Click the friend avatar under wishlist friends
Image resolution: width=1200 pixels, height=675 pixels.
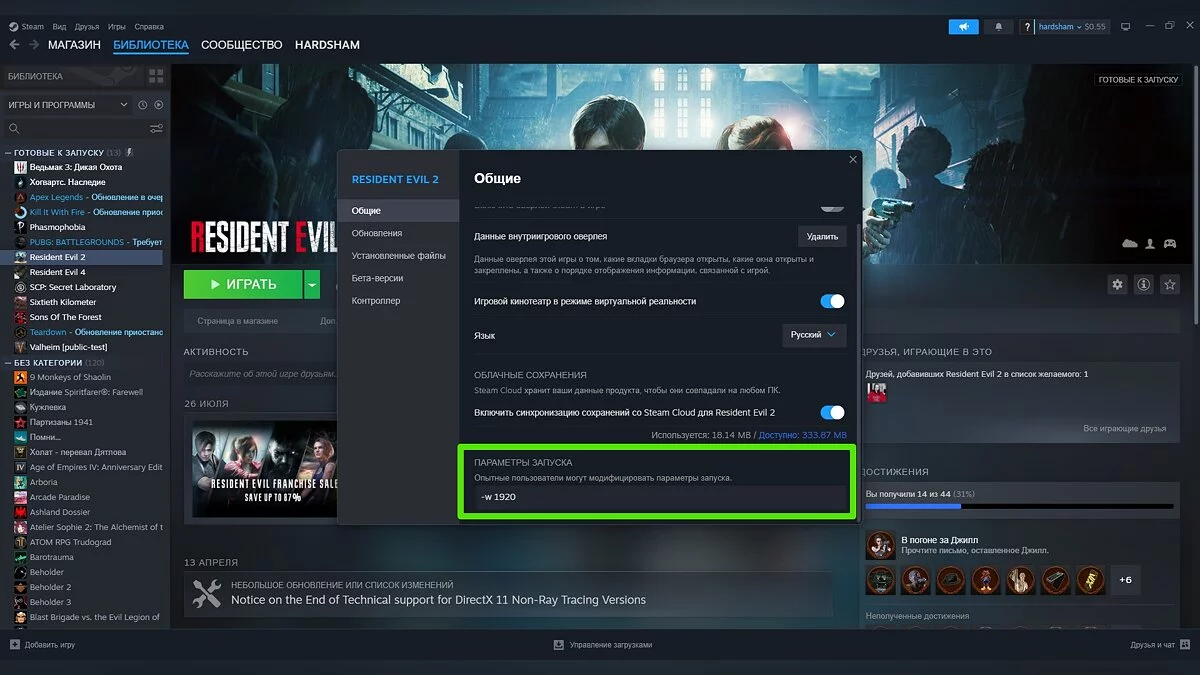coord(877,392)
